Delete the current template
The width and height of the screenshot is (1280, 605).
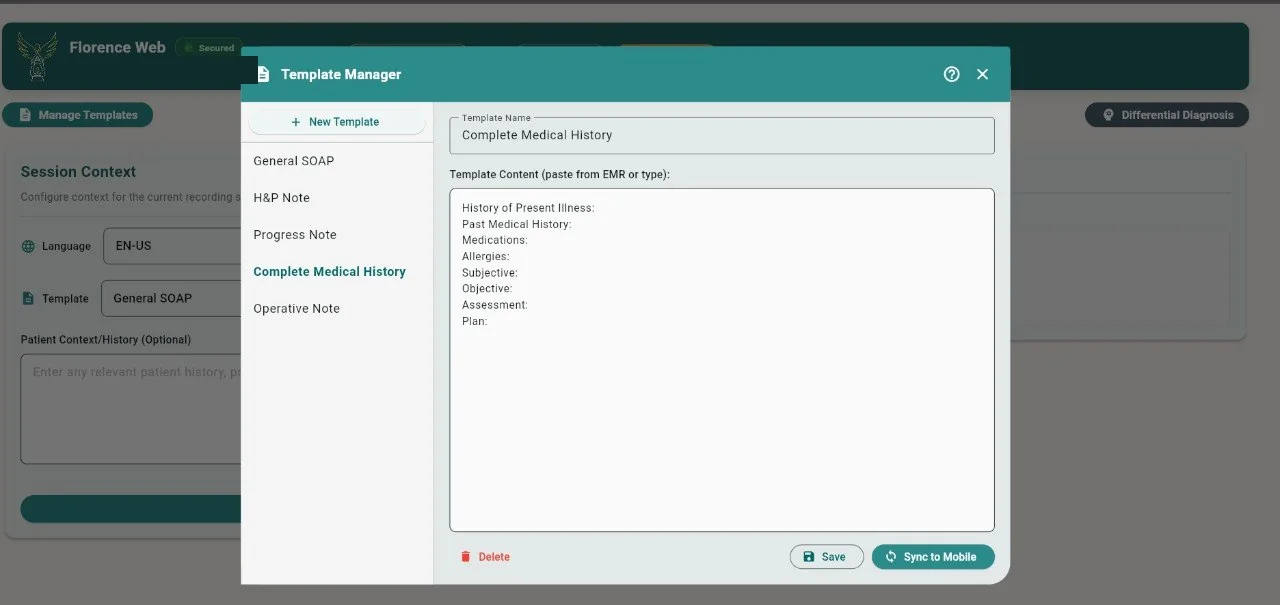pos(485,557)
